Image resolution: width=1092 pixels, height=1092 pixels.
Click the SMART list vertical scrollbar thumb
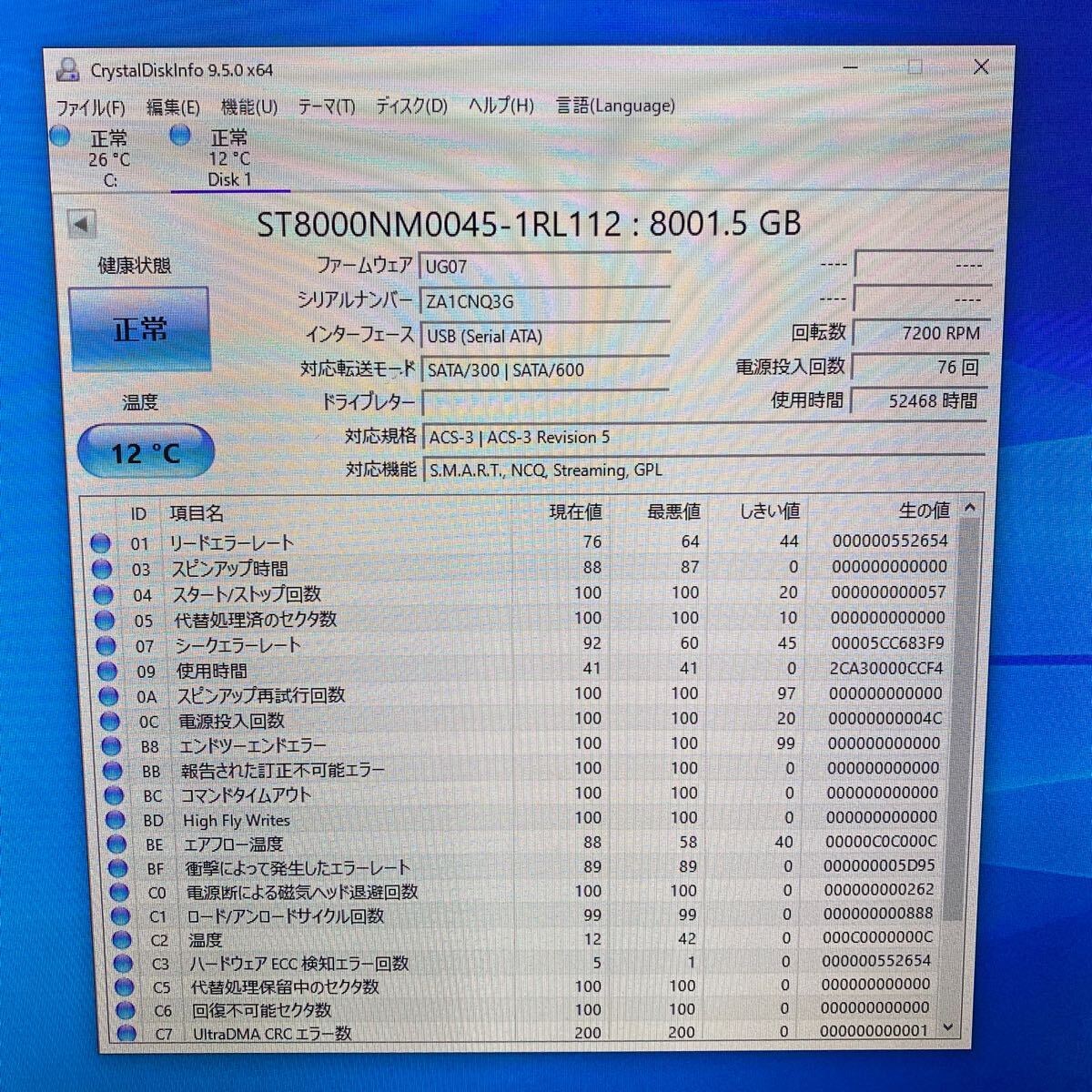click(961, 719)
